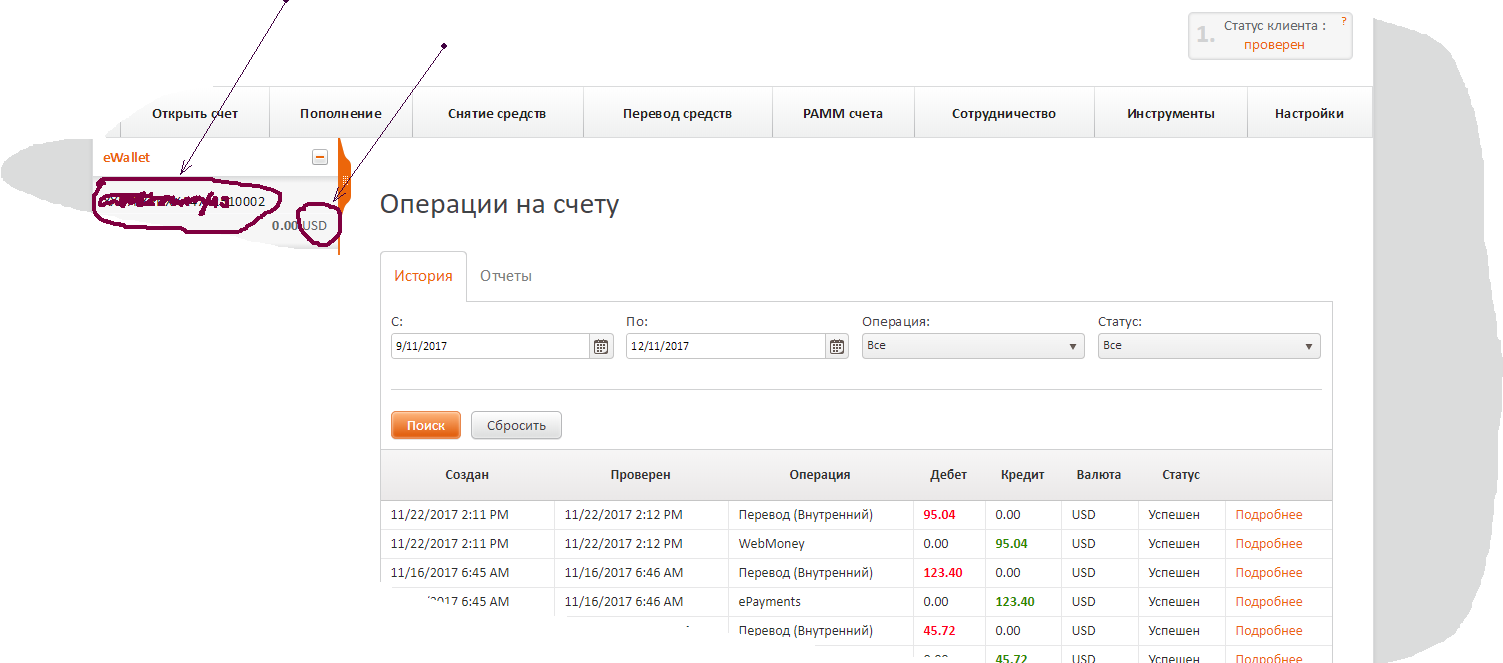Click the Операция column header
This screenshot has width=1503, height=663.
click(x=819, y=475)
